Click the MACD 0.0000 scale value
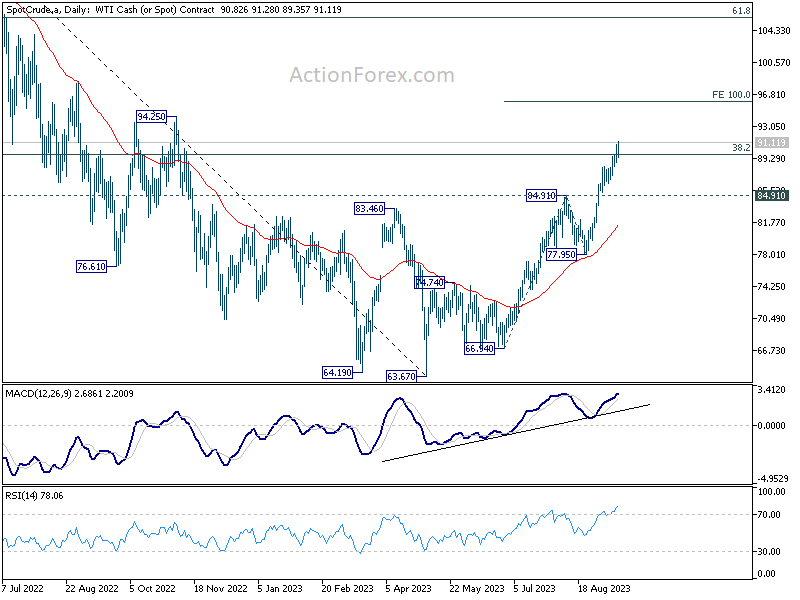Screen dimensions: 800x600 (773, 426)
